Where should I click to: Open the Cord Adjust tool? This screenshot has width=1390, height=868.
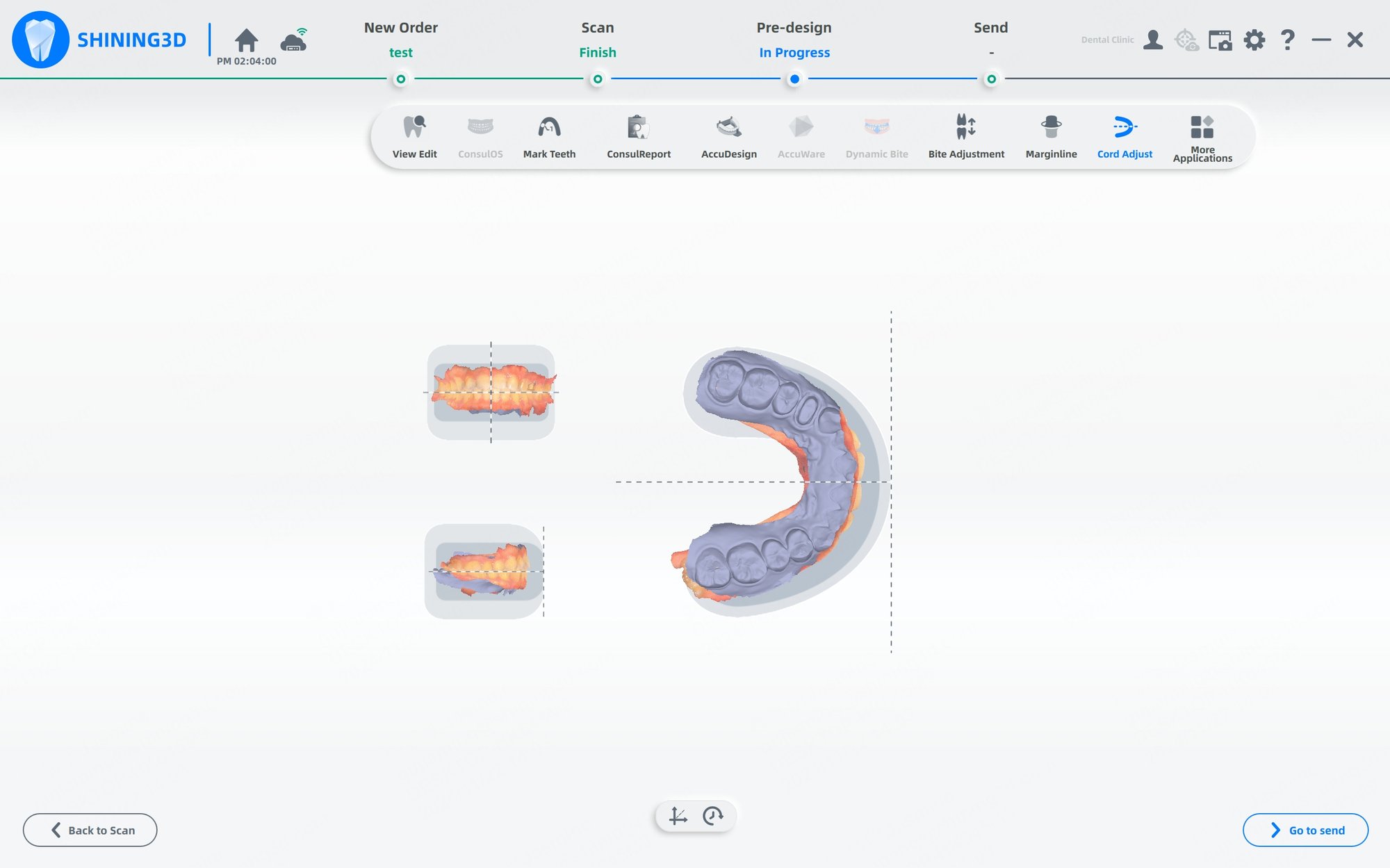1125,136
